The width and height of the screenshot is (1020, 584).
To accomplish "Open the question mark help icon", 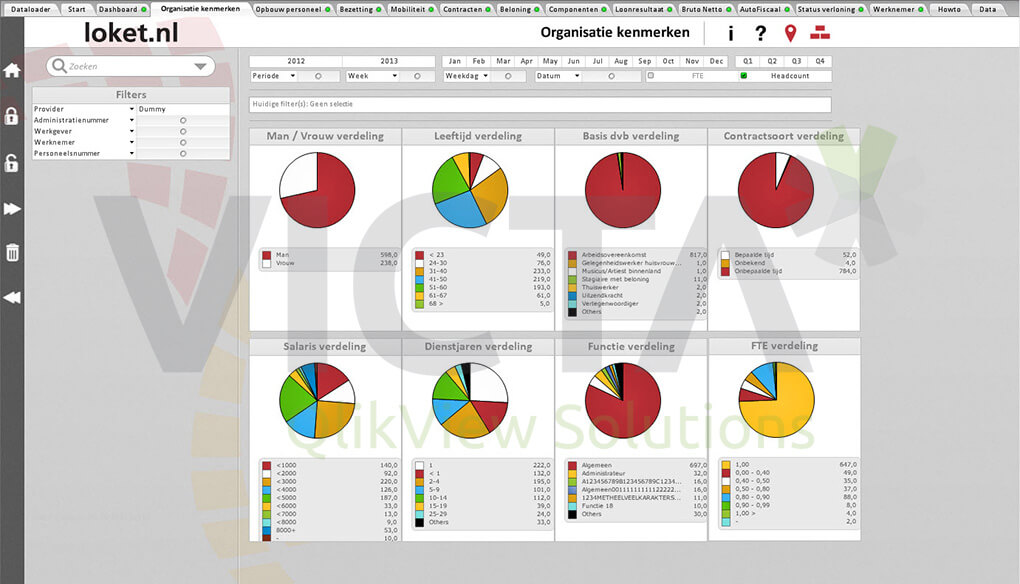I will point(760,33).
